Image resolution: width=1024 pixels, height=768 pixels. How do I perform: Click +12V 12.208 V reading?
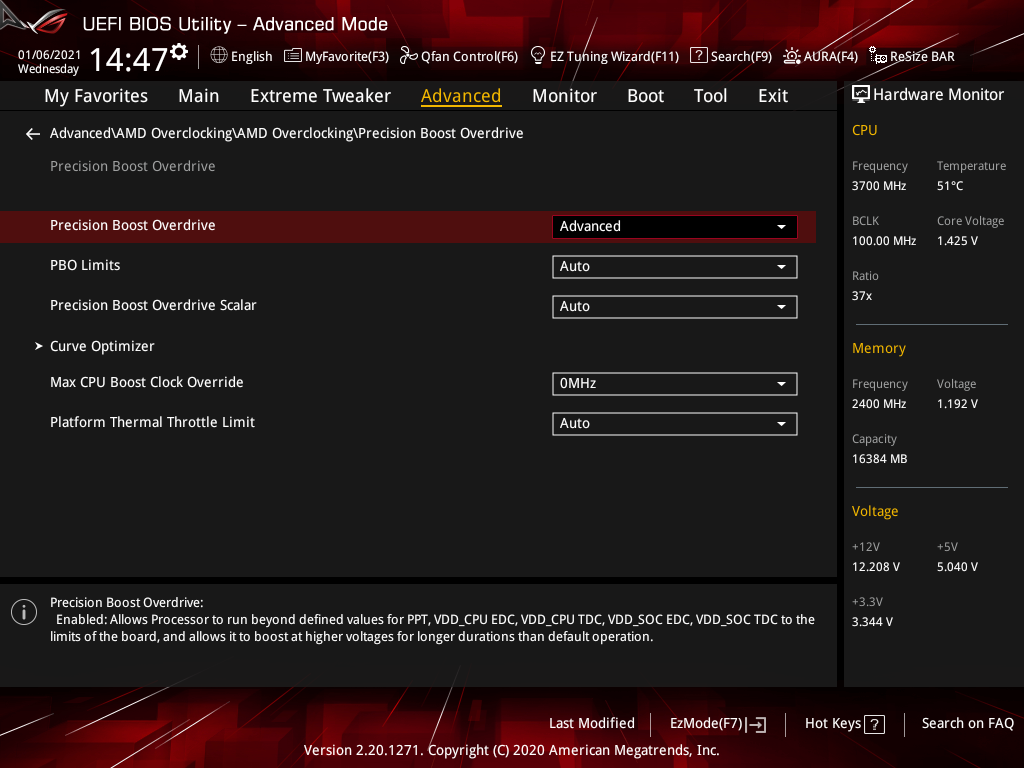coord(875,567)
